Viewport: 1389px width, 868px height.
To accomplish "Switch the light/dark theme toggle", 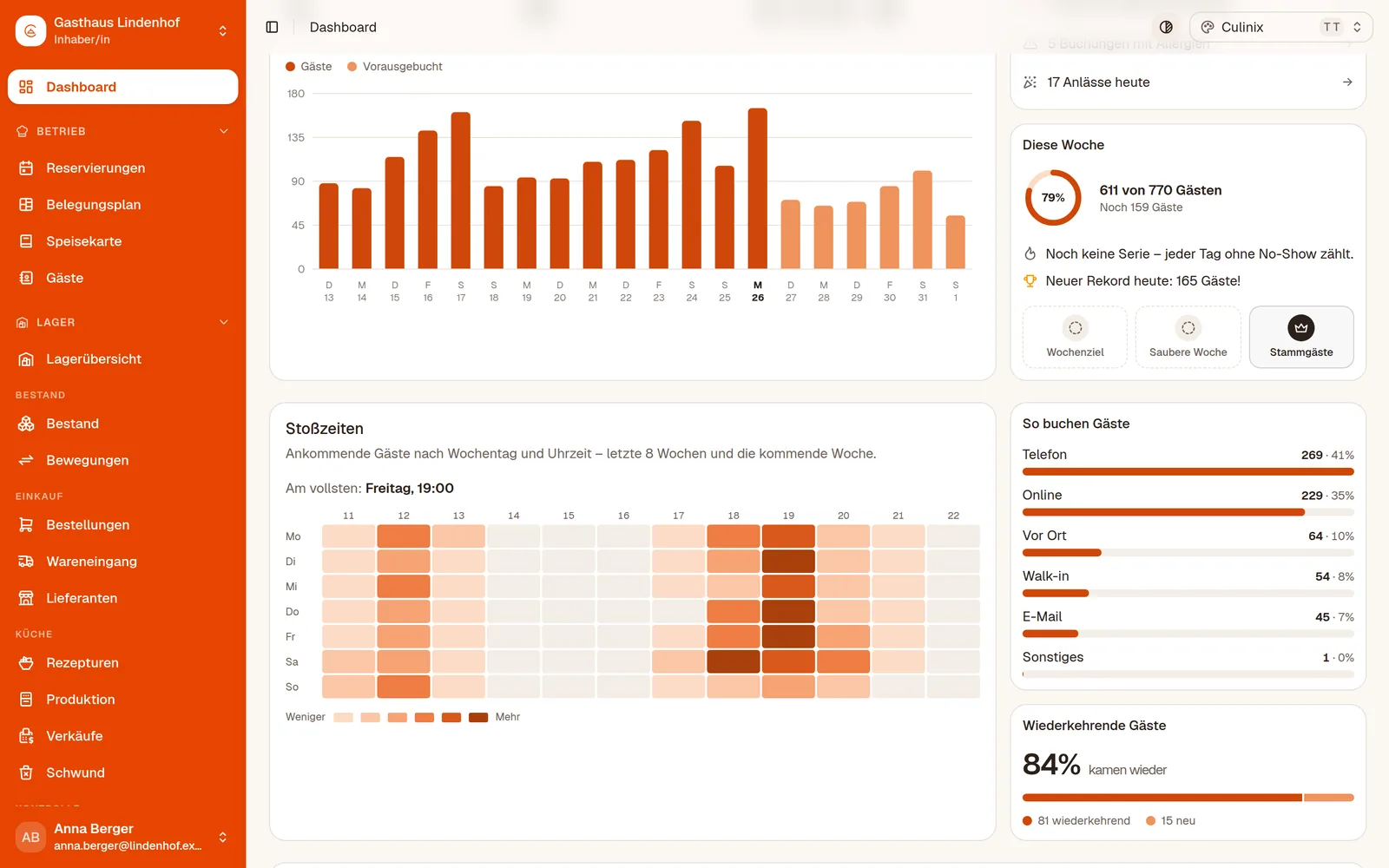I will (1166, 27).
